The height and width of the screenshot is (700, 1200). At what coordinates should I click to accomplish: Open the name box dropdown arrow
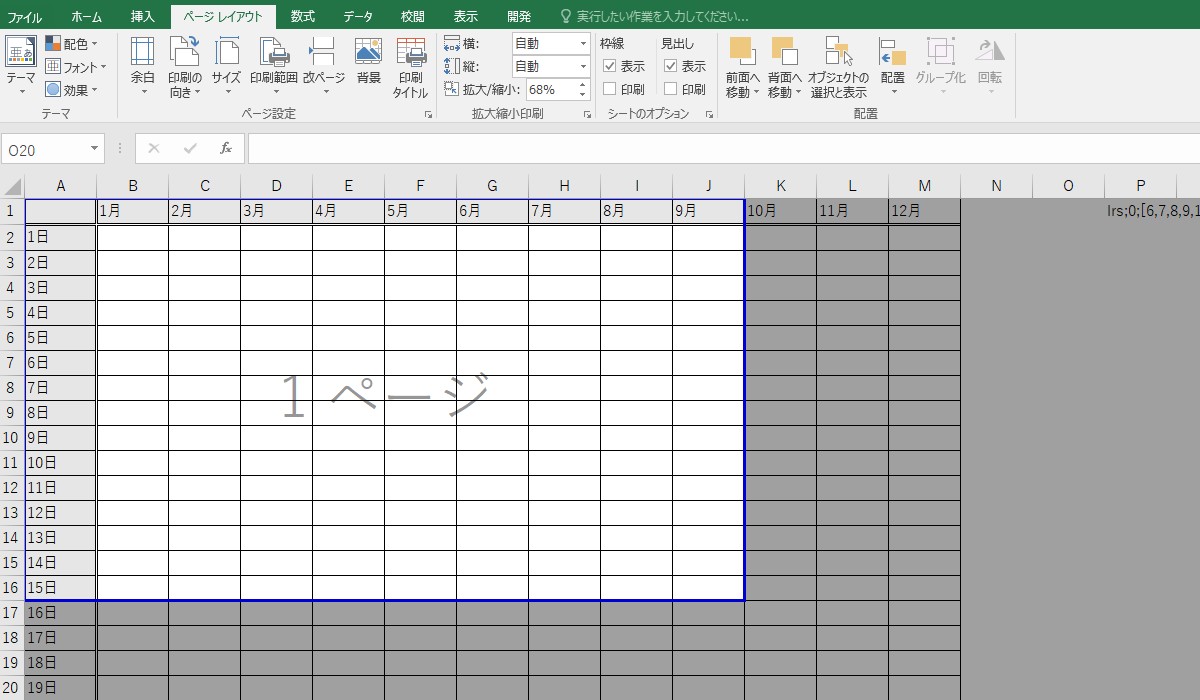point(95,149)
